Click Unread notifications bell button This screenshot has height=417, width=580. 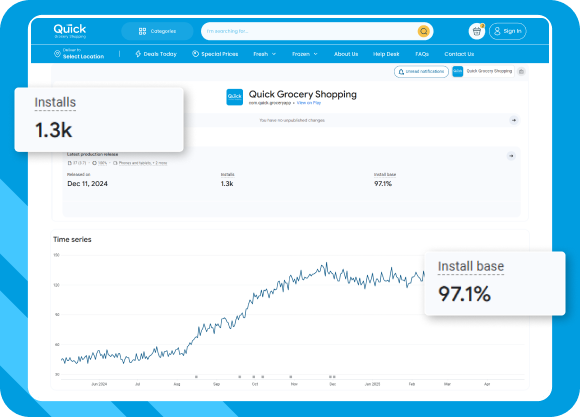point(421,71)
